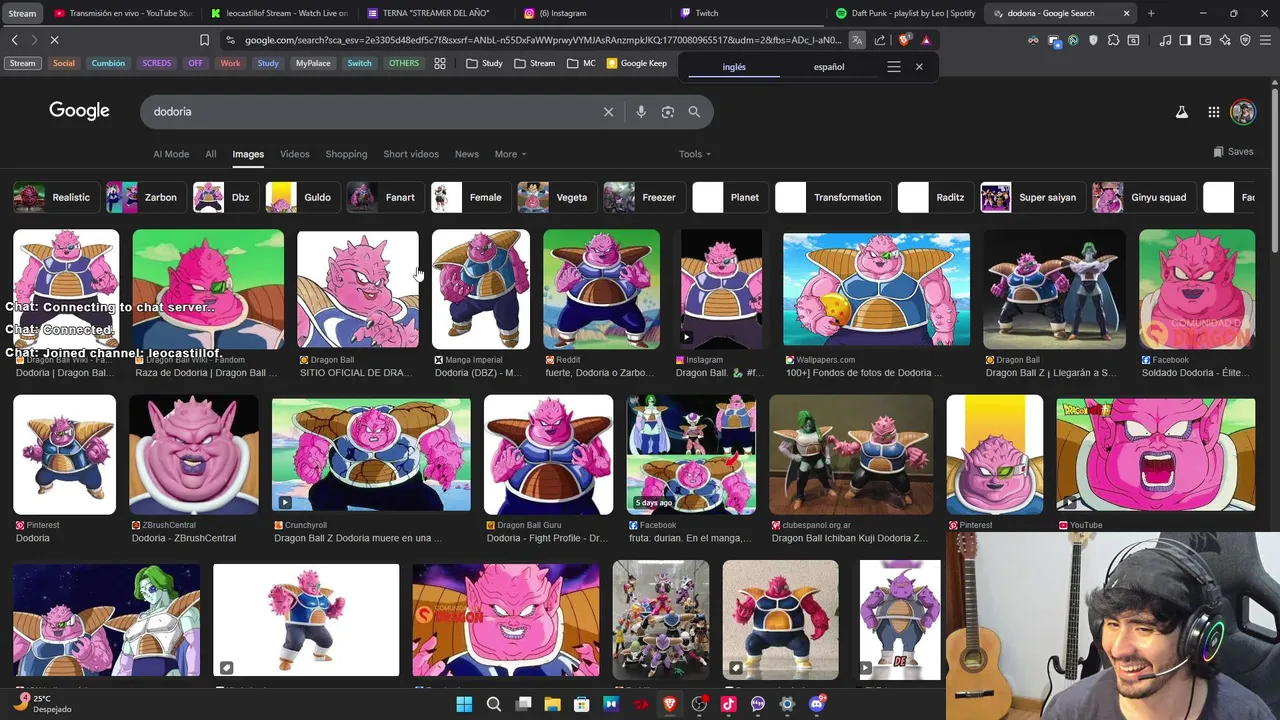This screenshot has width=1280, height=720.
Task: Open the Search Labs flask icon
Action: 1182,112
